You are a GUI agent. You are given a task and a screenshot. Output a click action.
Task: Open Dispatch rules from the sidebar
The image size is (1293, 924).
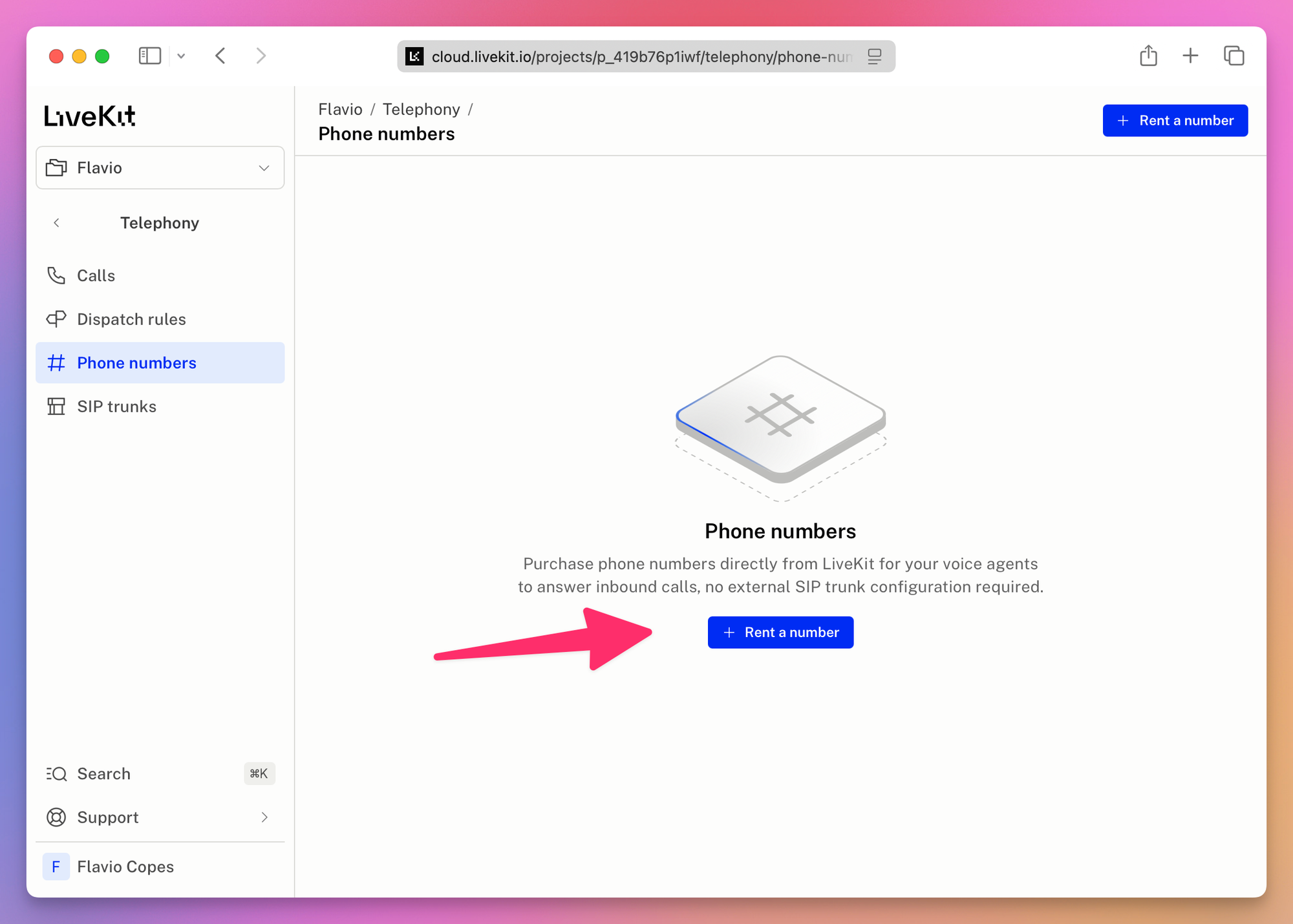(x=160, y=319)
